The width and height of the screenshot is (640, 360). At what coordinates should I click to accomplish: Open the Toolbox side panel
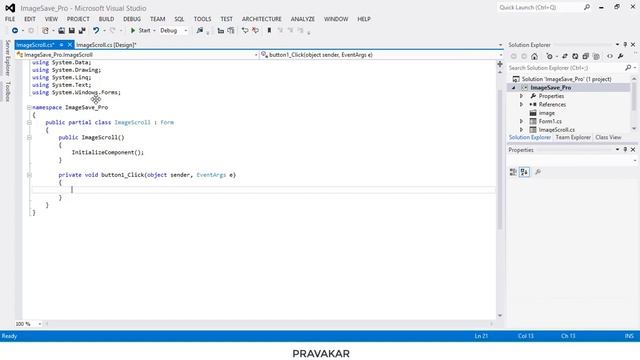point(7,91)
